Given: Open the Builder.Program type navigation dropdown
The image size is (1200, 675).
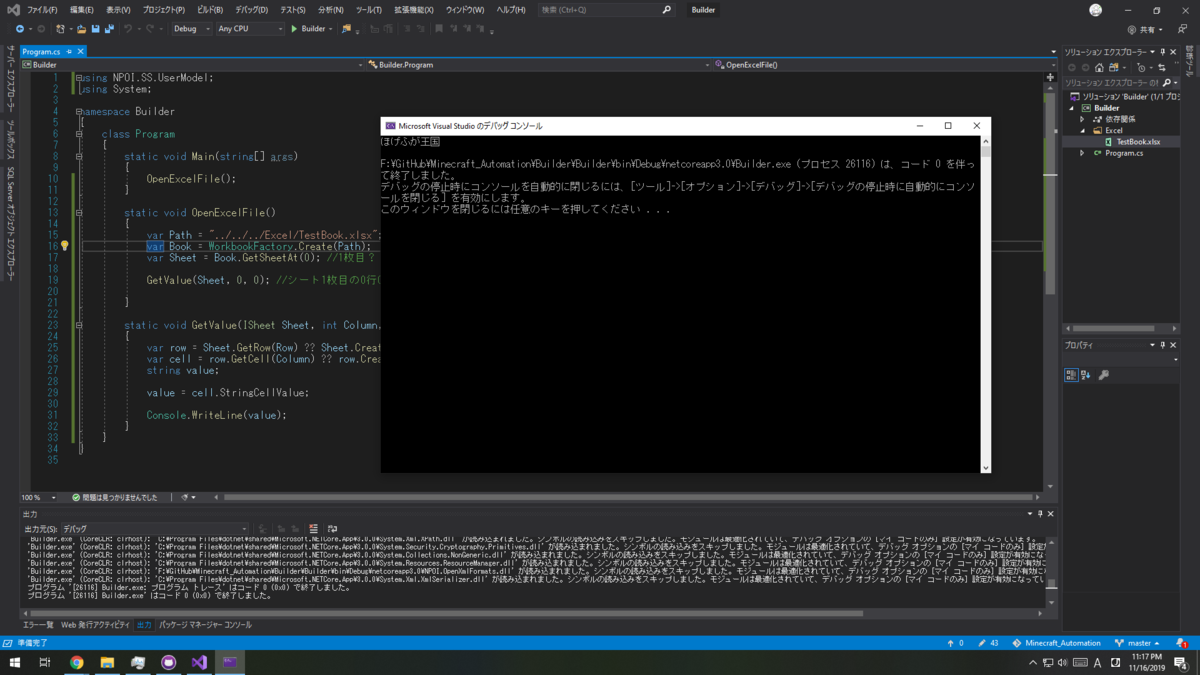Looking at the screenshot, I should click(538, 64).
